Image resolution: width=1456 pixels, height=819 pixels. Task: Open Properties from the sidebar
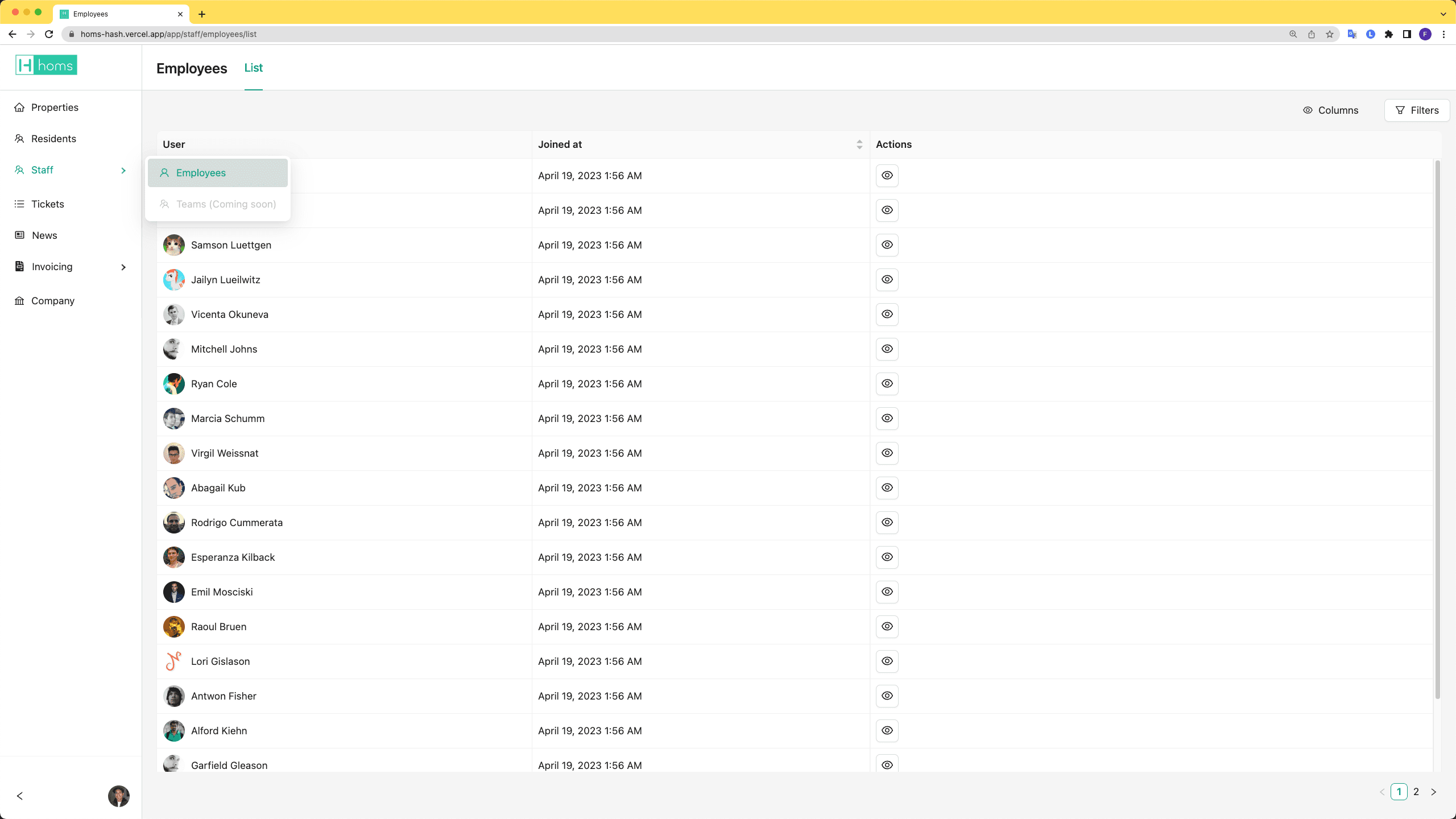click(55, 107)
